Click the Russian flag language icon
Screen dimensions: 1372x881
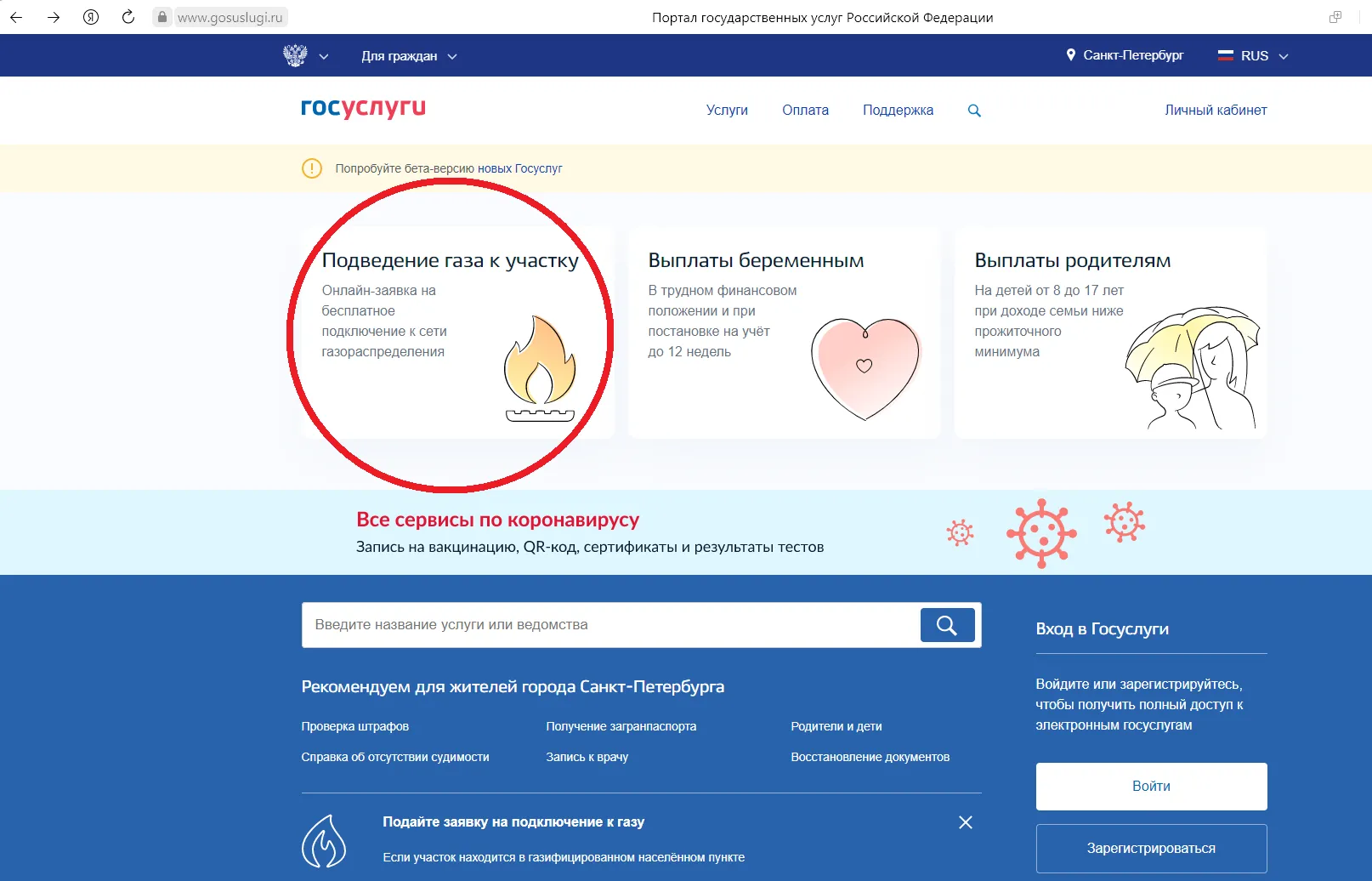(1225, 55)
